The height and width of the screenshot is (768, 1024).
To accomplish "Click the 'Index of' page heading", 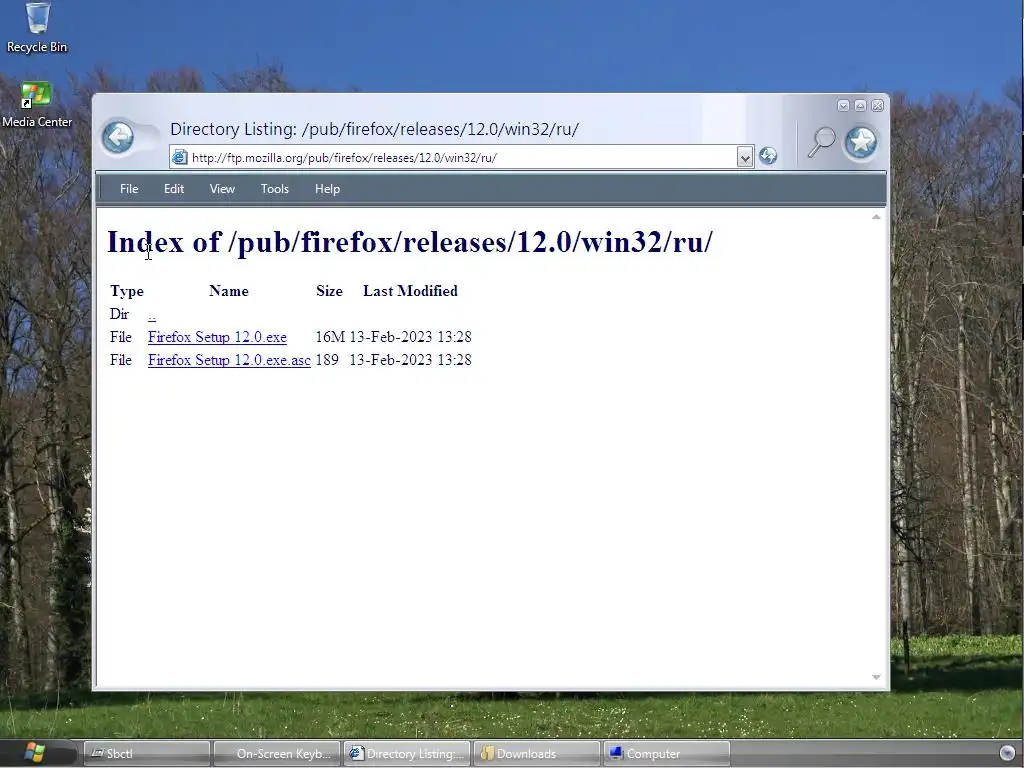I will click(x=410, y=242).
